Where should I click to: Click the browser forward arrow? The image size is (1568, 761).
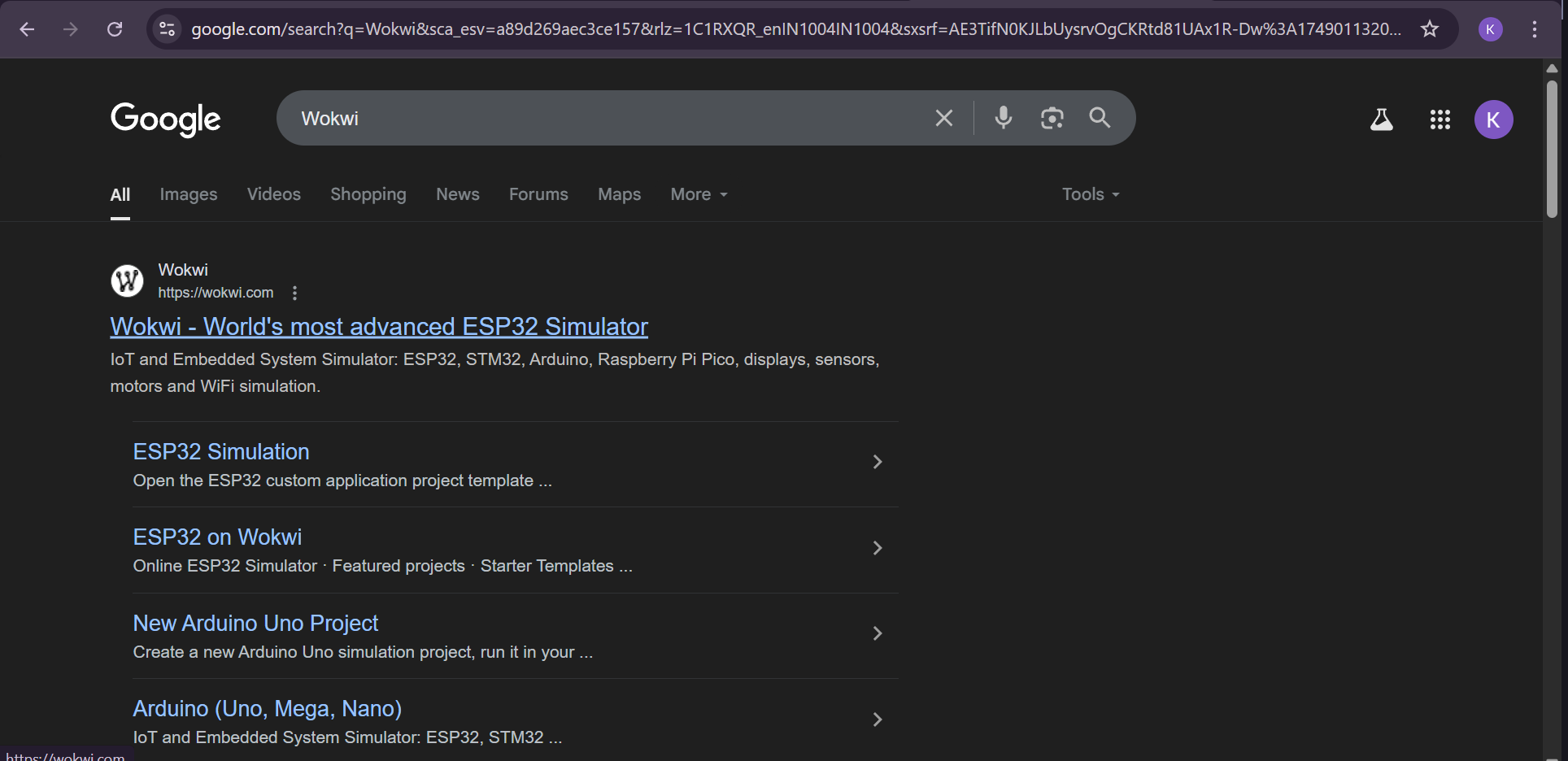pyautogui.click(x=71, y=29)
